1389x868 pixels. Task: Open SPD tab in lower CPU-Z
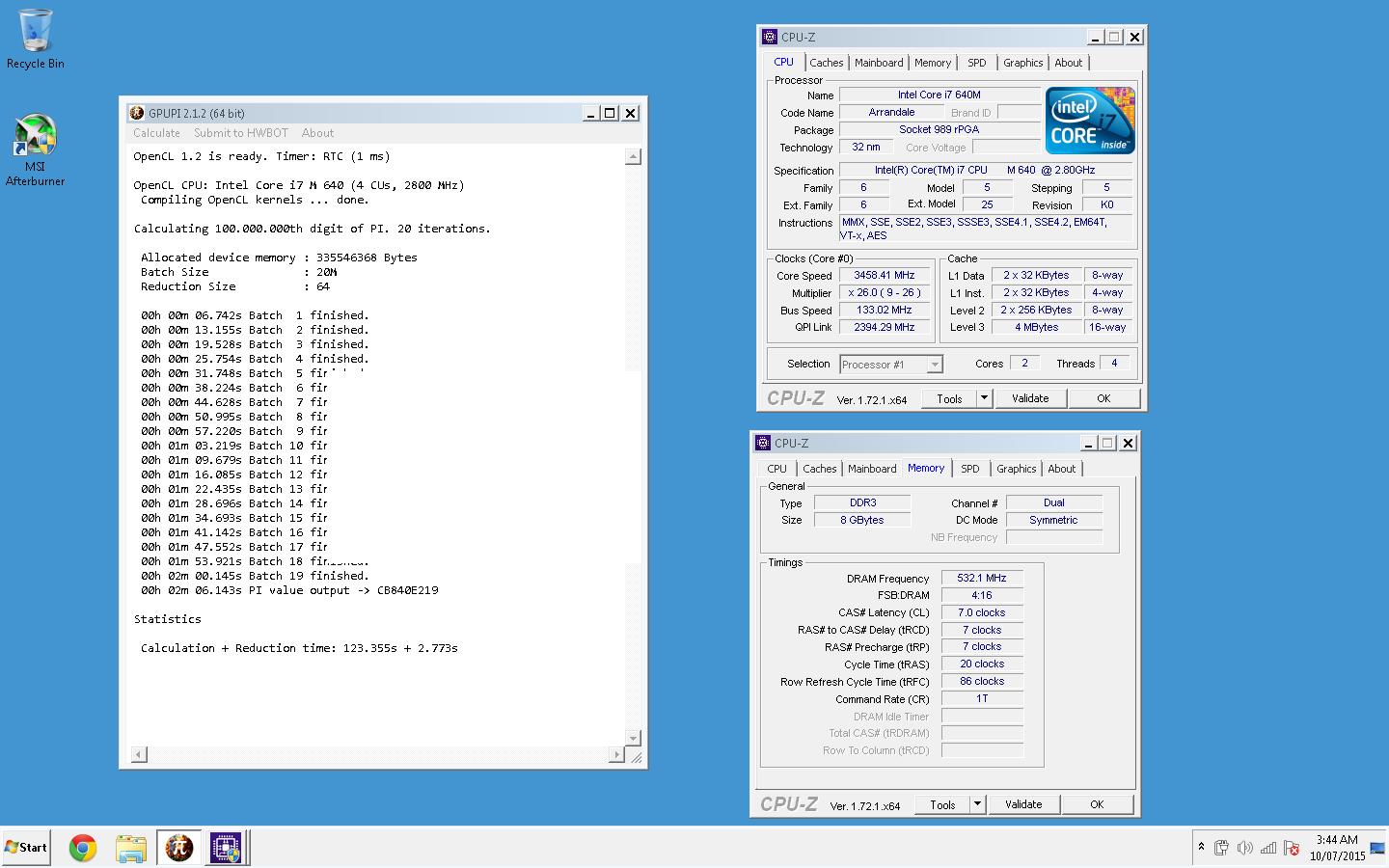pos(970,469)
